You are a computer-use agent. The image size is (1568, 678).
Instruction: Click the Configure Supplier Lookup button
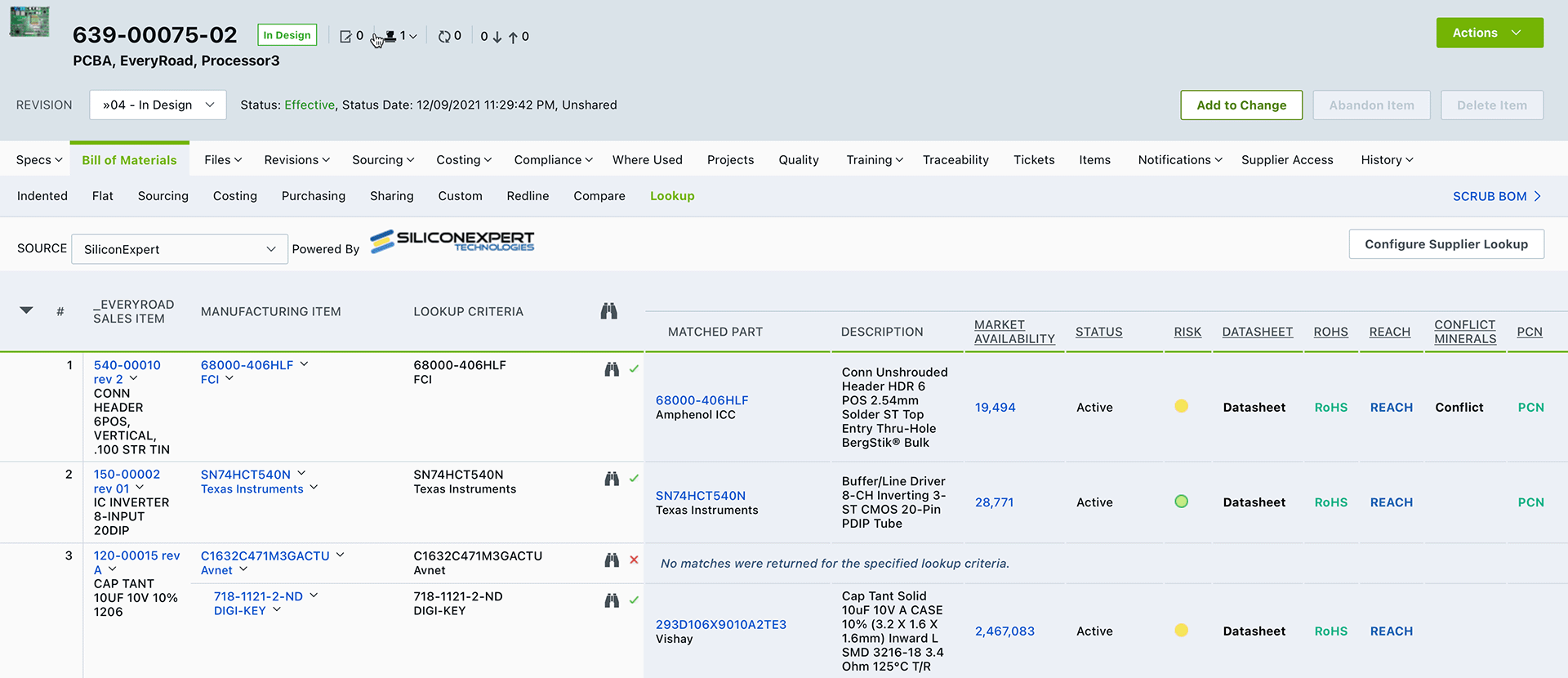pos(1446,244)
